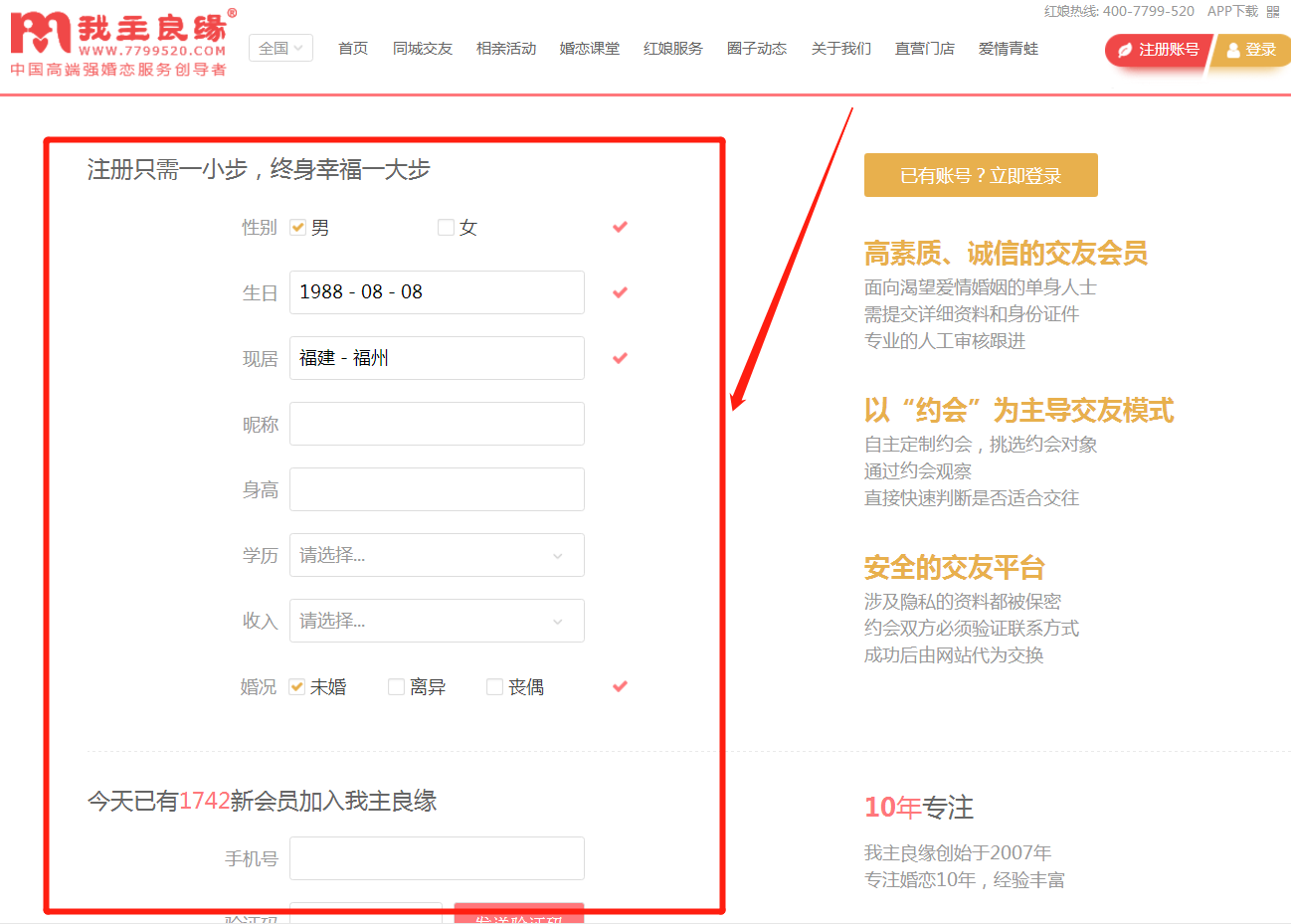Open the 爱情青蛙 menu item
Image resolution: width=1291 pixels, height=924 pixels.
coord(1009,48)
